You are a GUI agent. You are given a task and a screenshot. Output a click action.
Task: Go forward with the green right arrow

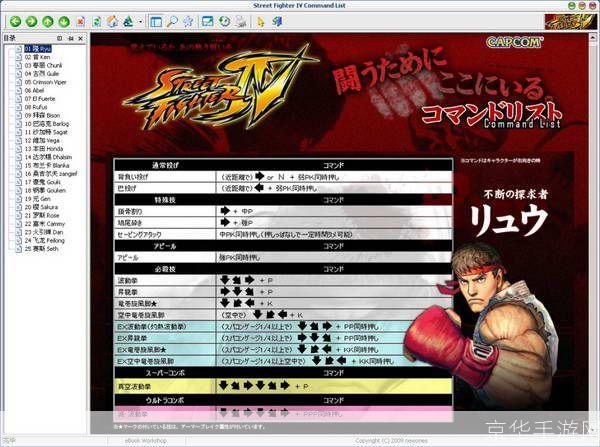[31, 21]
